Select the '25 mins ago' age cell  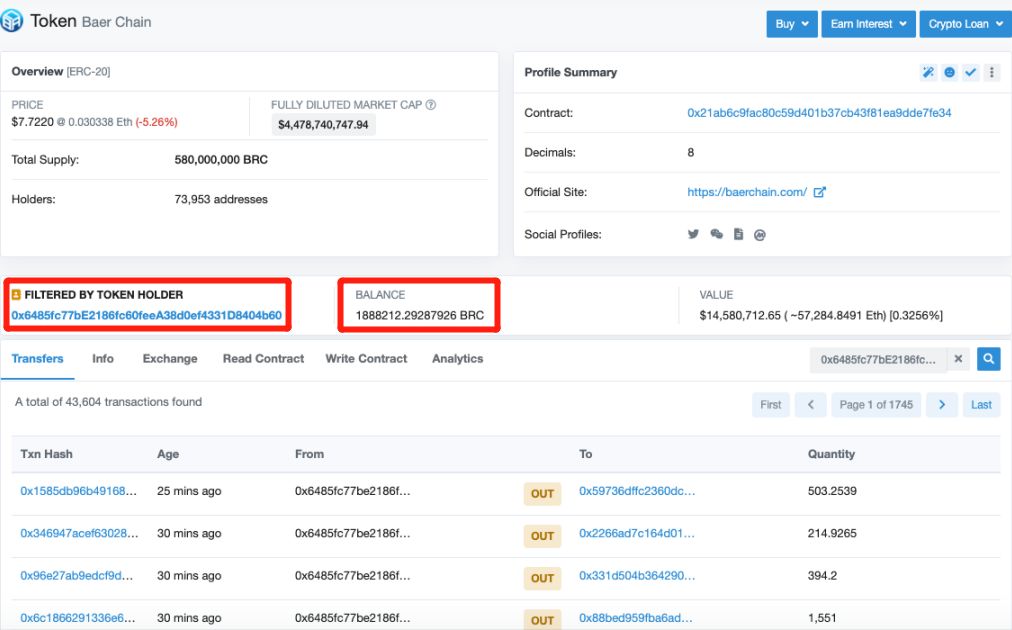(x=189, y=491)
